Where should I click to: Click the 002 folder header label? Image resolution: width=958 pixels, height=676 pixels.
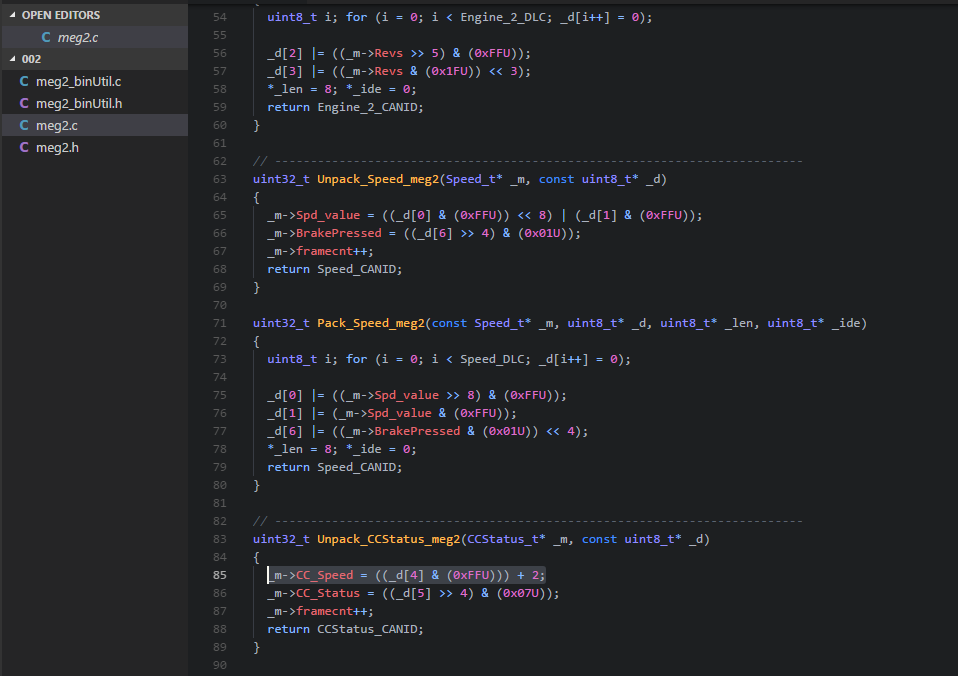coord(31,59)
